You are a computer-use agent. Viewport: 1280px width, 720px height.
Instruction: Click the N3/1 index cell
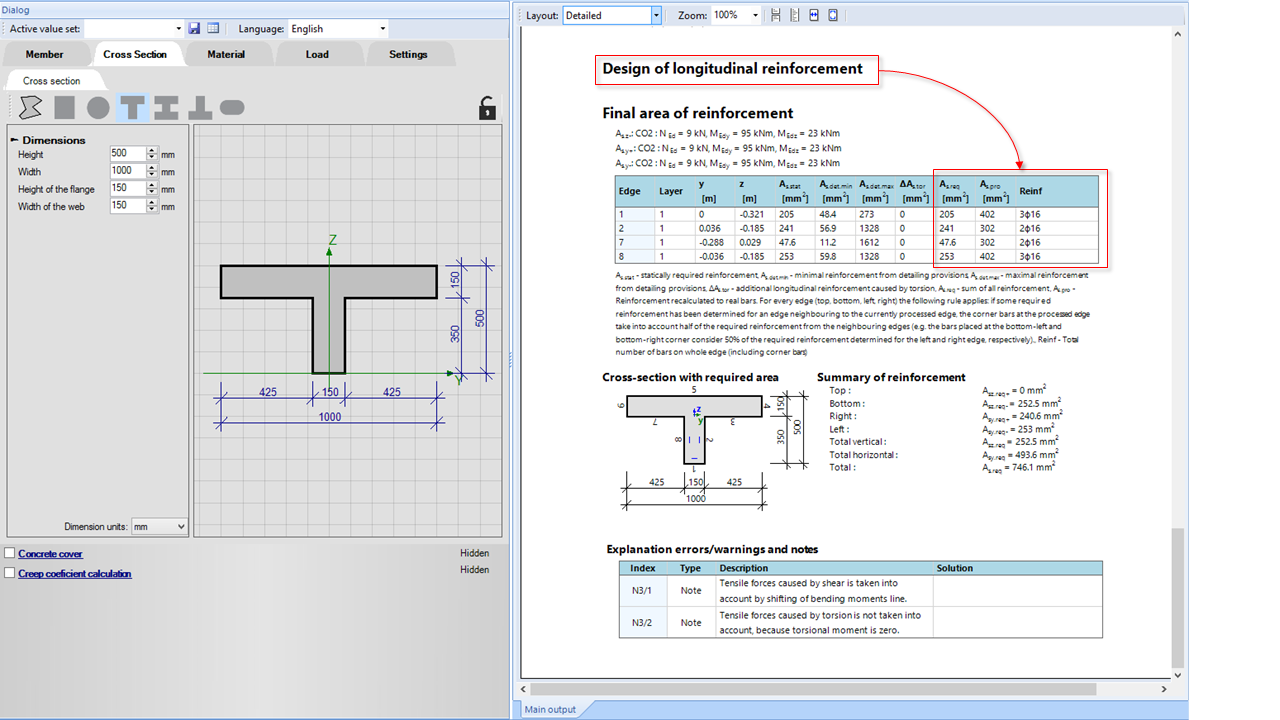[641, 590]
